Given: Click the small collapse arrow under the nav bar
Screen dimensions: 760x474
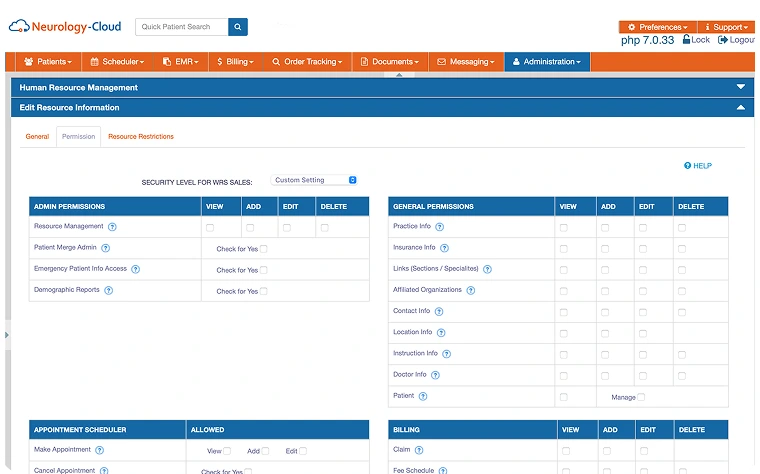Looking at the screenshot, I should point(399,75).
